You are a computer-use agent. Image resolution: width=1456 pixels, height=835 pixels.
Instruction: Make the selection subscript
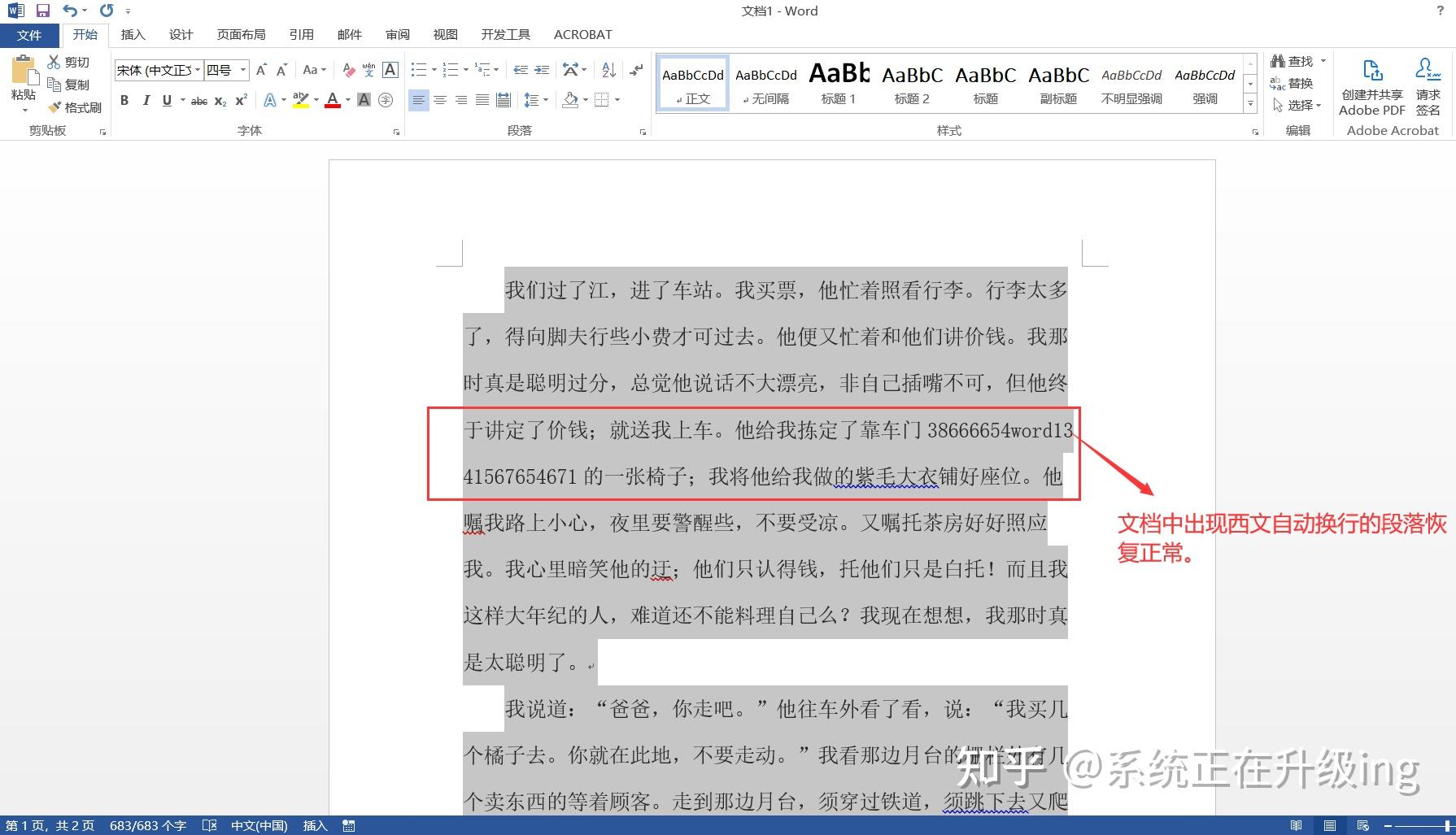click(220, 101)
